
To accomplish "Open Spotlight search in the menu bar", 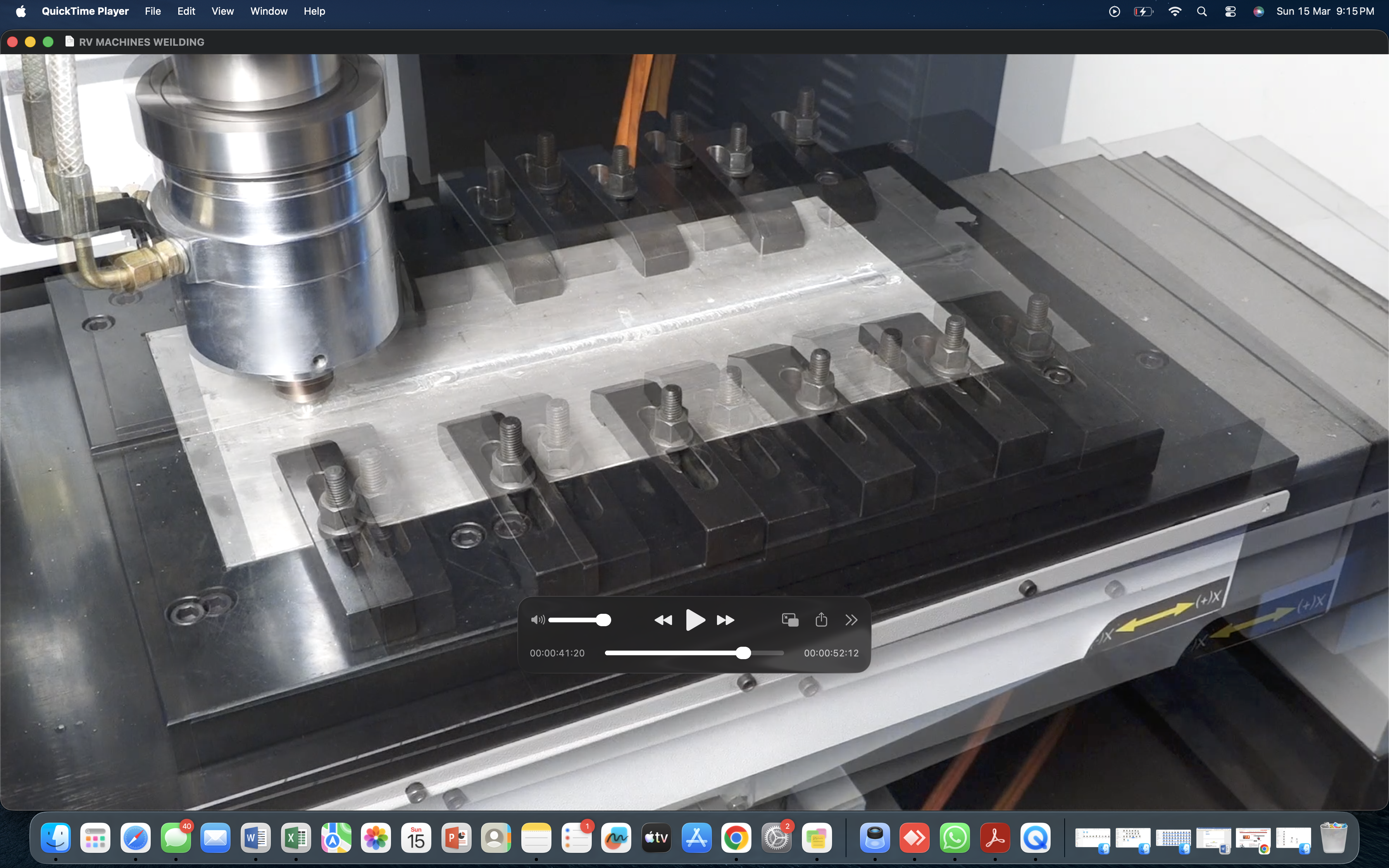I will pos(1202,11).
